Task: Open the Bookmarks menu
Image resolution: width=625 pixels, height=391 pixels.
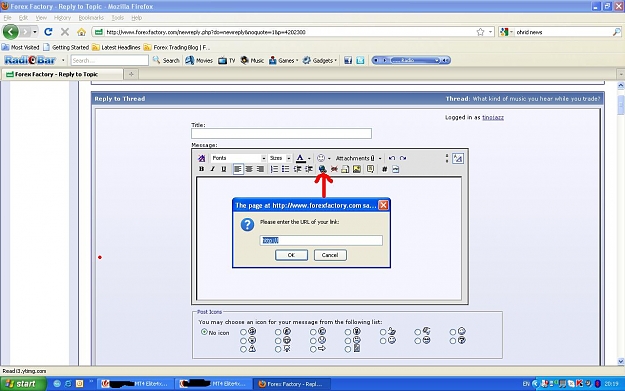Action: 91,18
